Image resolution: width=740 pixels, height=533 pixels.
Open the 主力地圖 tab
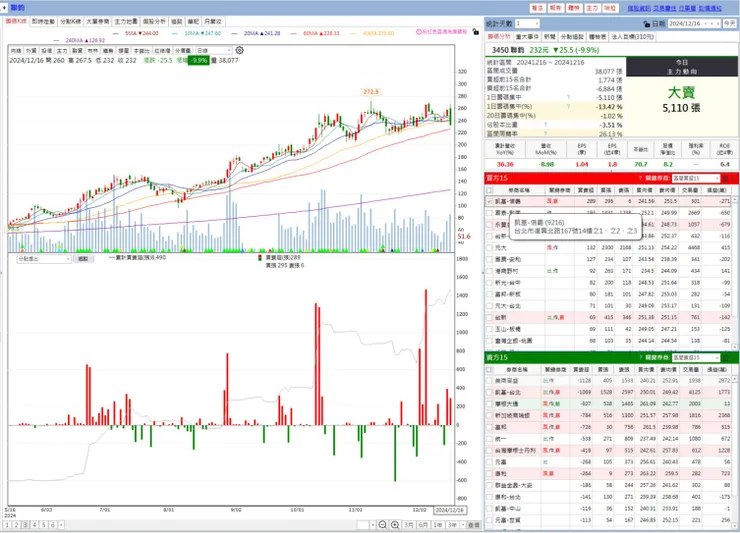(x=126, y=21)
